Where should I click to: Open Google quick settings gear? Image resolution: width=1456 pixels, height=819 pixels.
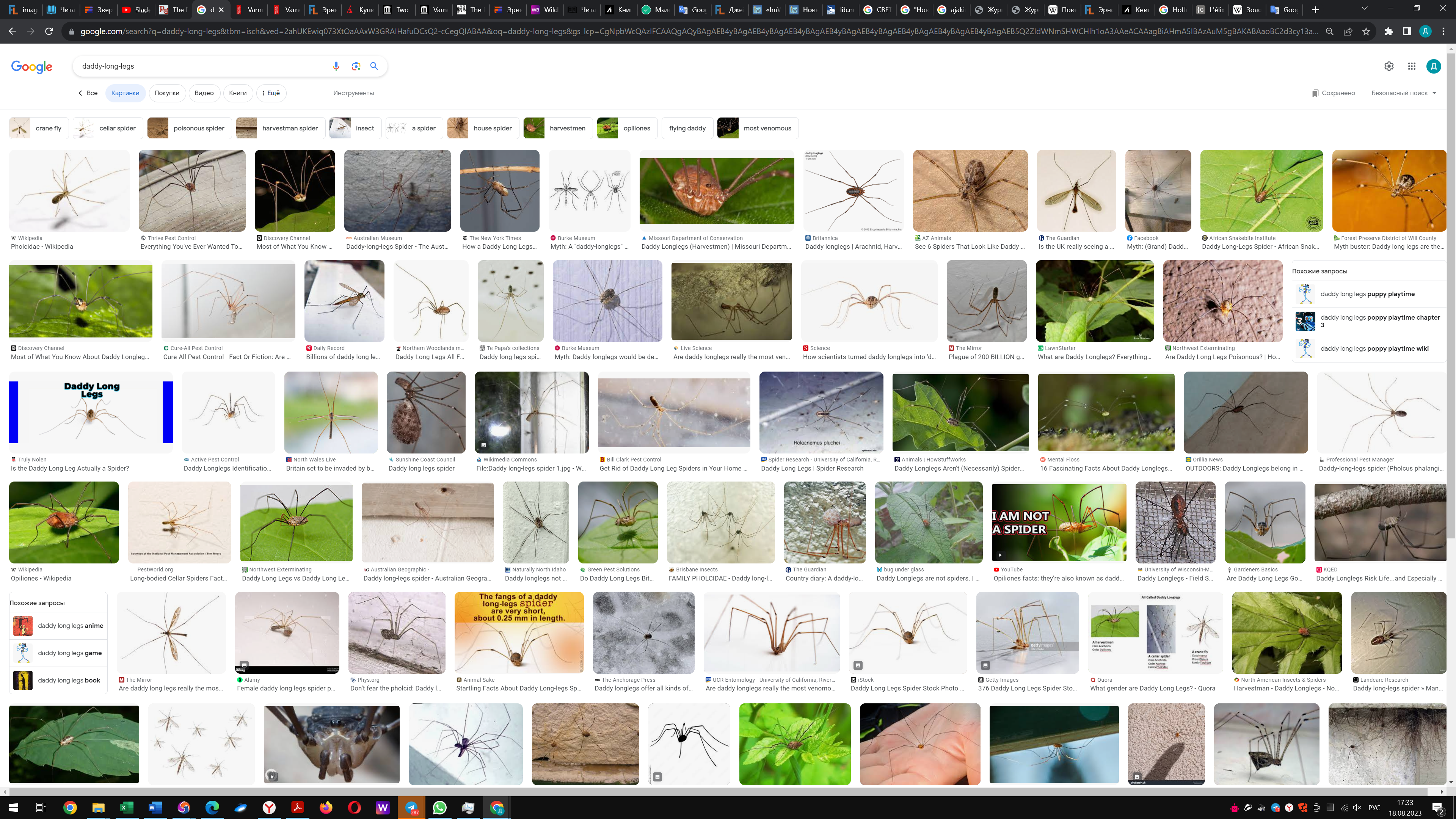tap(1389, 66)
